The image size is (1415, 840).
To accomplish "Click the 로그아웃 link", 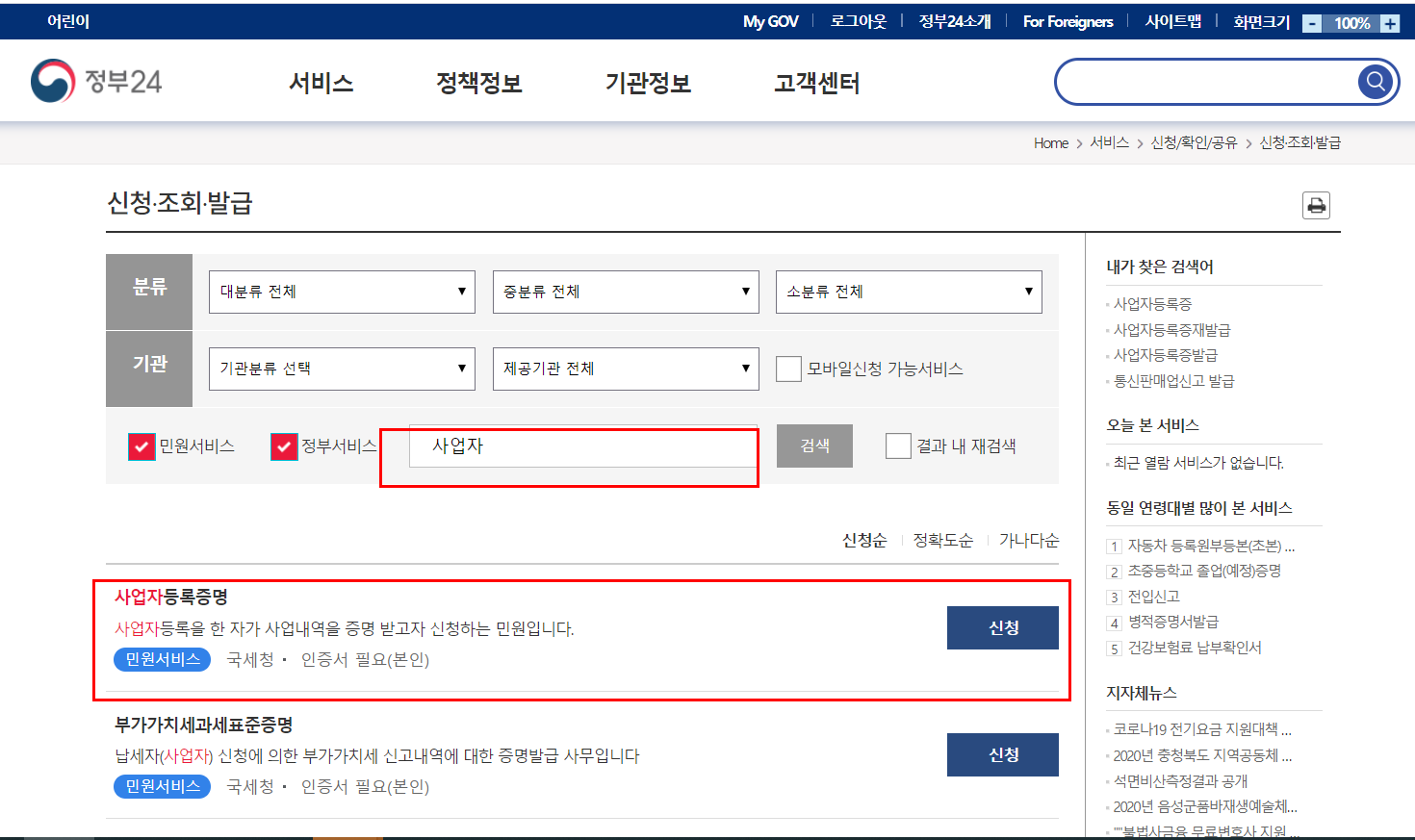I will (859, 21).
